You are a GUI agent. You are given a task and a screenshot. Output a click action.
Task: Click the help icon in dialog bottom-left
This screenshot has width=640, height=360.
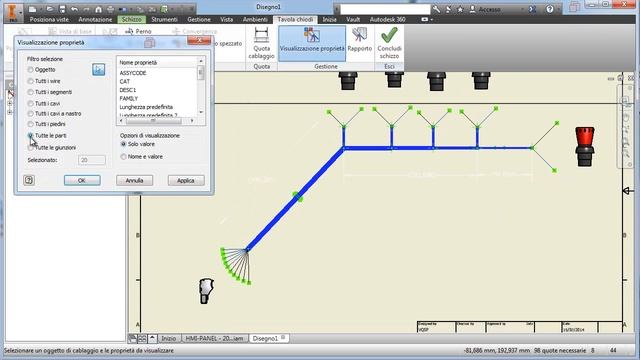pyautogui.click(x=29, y=180)
